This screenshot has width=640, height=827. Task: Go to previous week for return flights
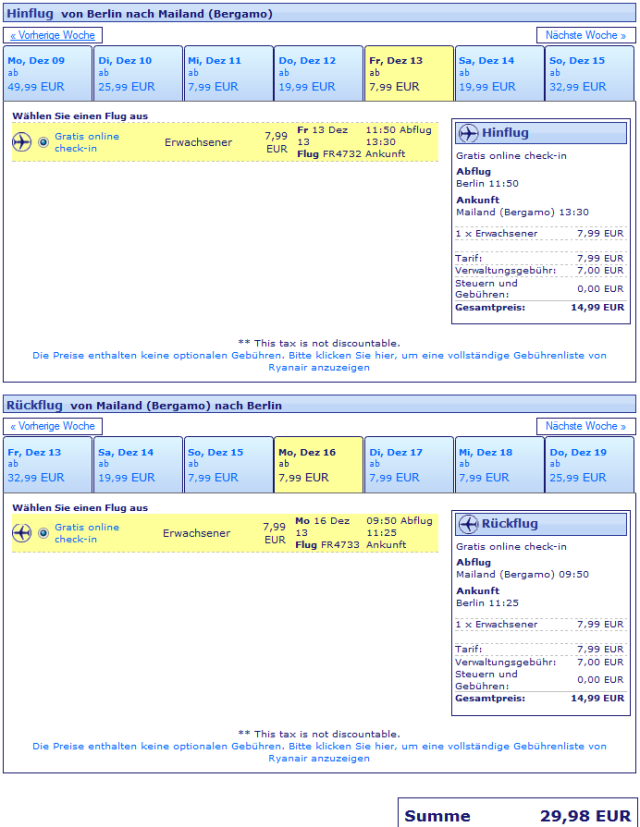[x=55, y=426]
